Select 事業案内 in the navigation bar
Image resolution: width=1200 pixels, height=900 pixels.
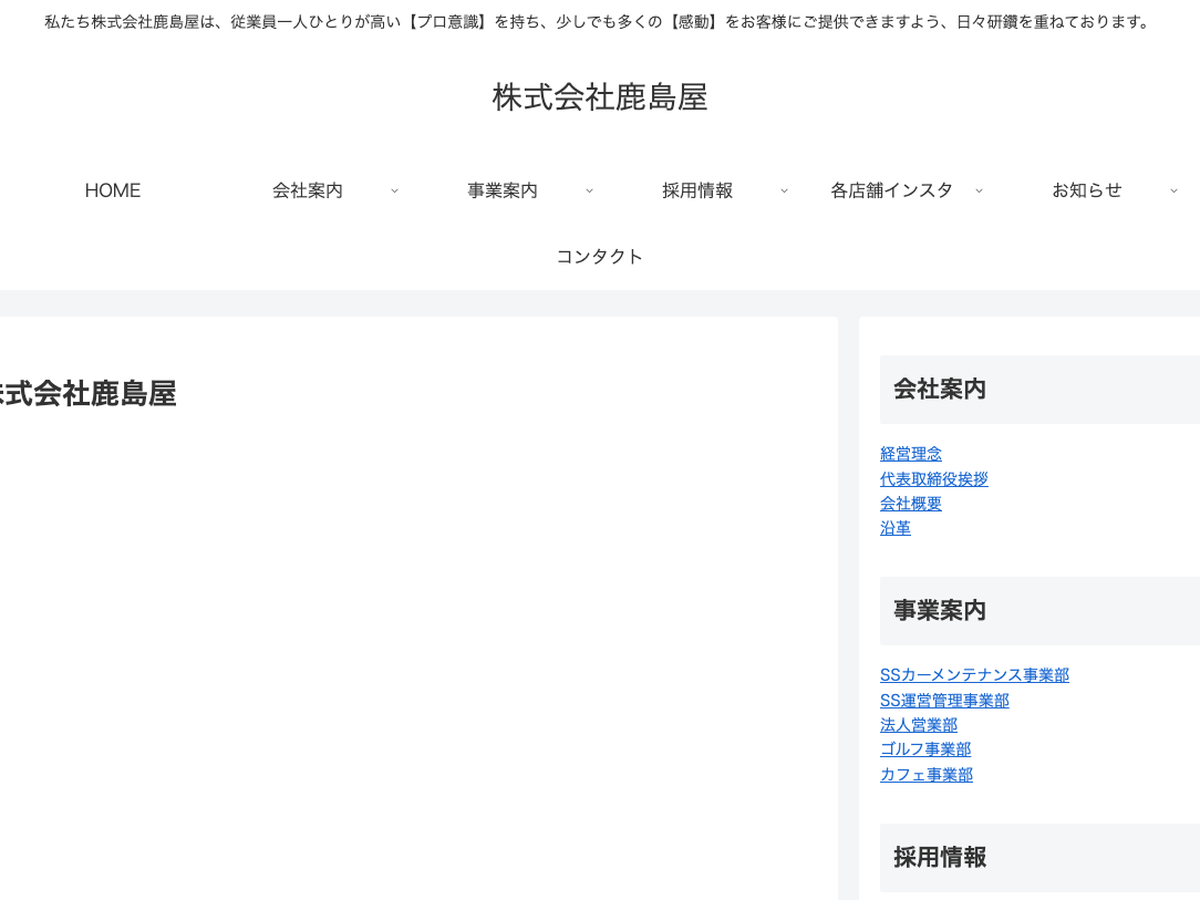coord(502,190)
